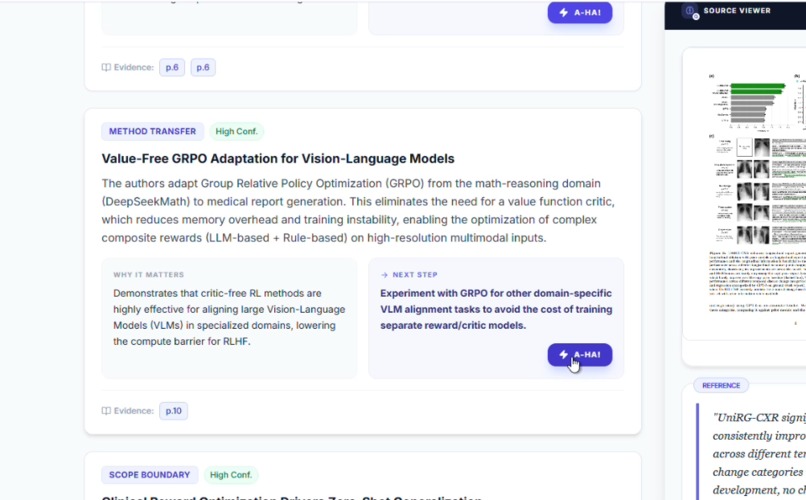806x500 pixels.
Task: Click the Source Viewer info icon
Action: pyautogui.click(x=690, y=11)
